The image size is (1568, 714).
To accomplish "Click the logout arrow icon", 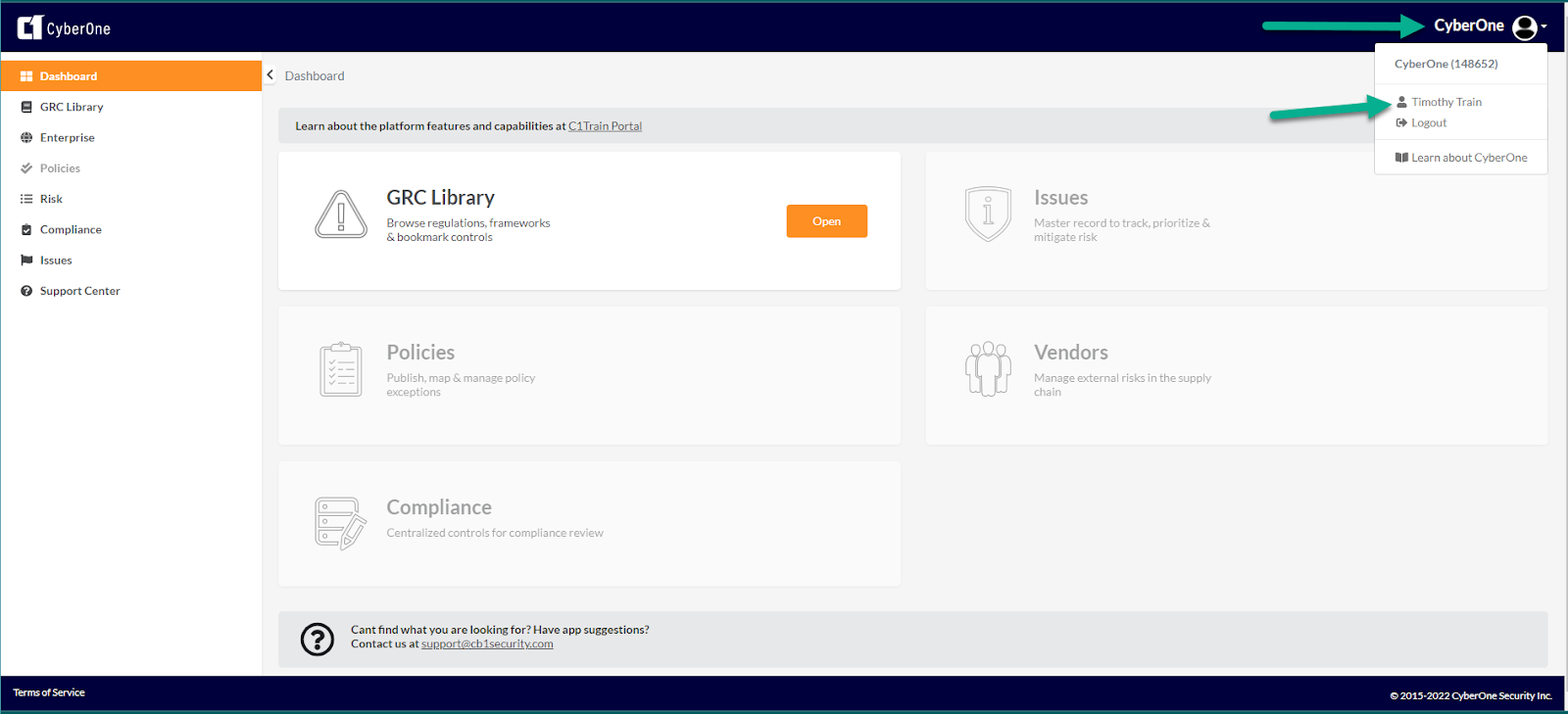I will click(1401, 122).
